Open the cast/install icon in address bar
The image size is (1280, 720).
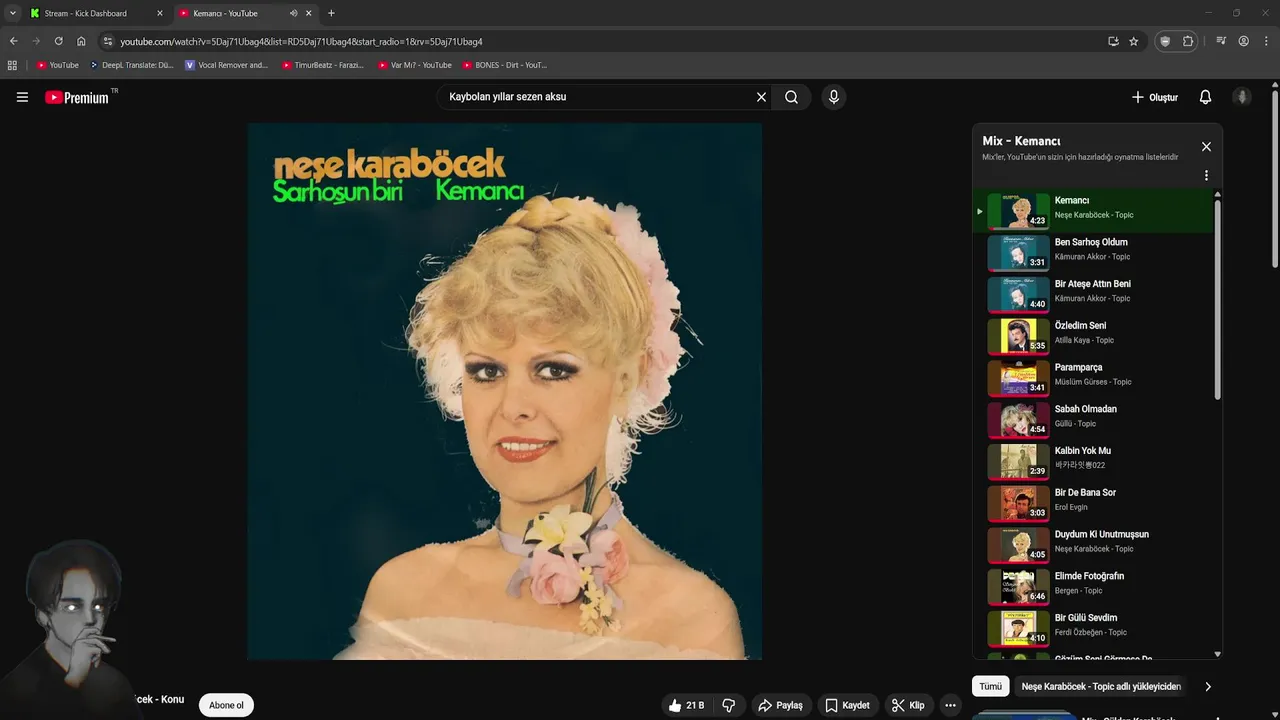tap(1113, 41)
